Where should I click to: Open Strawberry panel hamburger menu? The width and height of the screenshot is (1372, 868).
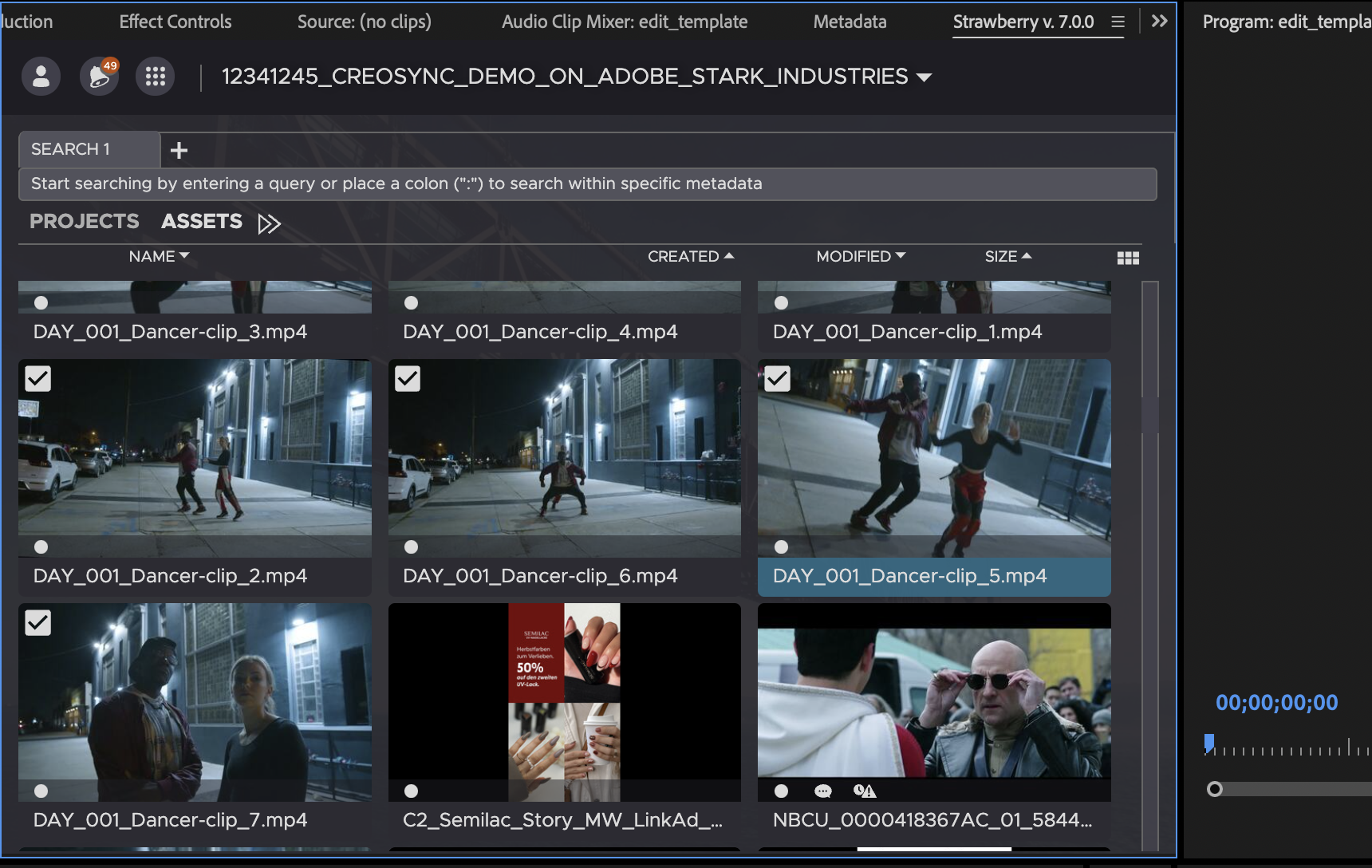point(1118,22)
